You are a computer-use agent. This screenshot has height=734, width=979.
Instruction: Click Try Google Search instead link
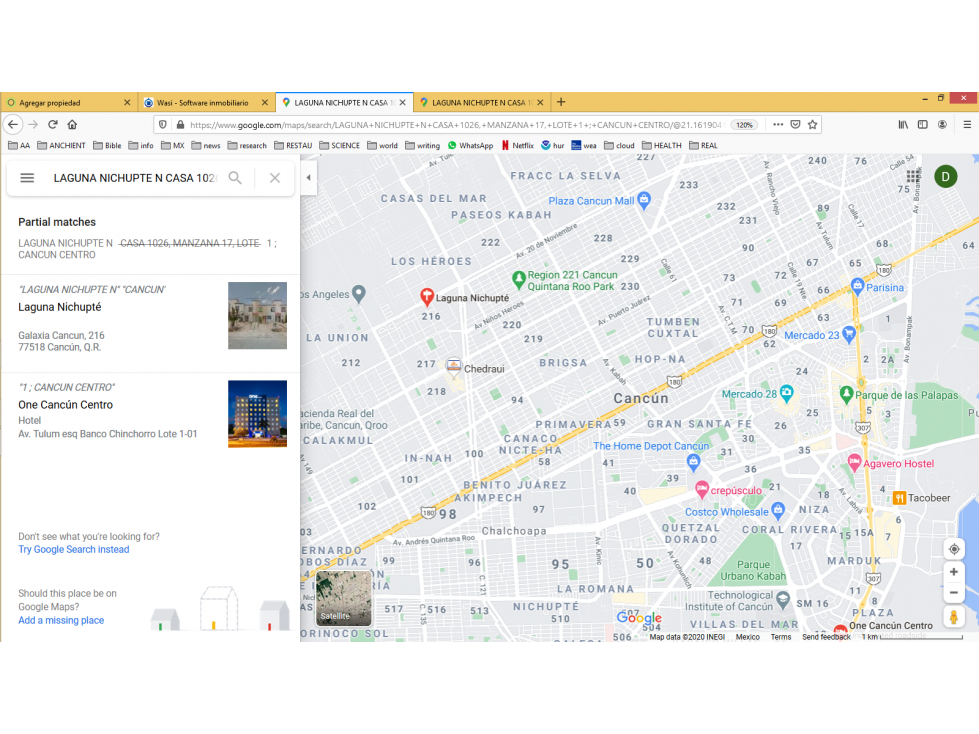click(x=74, y=549)
